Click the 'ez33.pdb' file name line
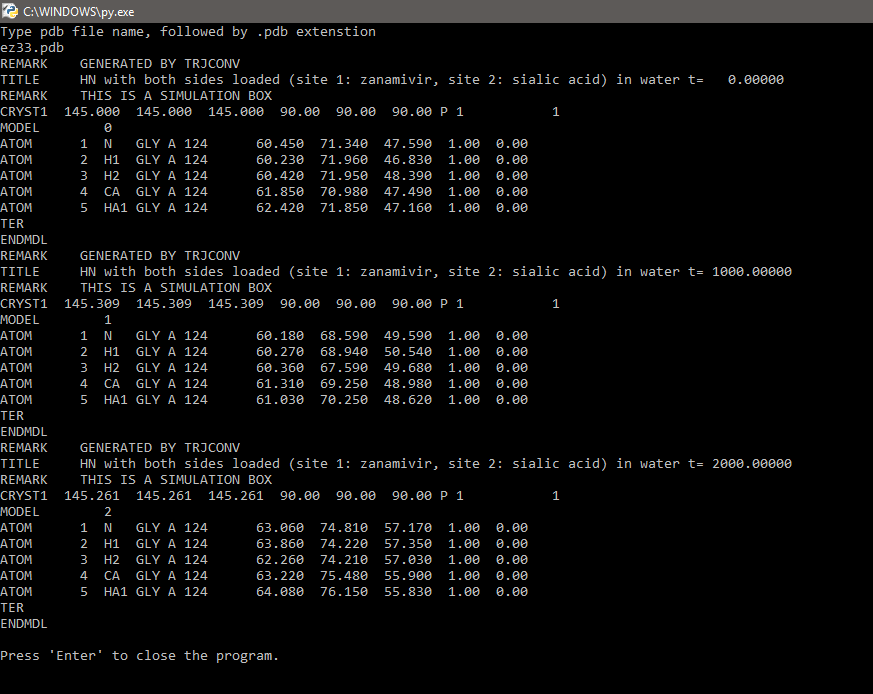The height and width of the screenshot is (694, 873). (32, 48)
